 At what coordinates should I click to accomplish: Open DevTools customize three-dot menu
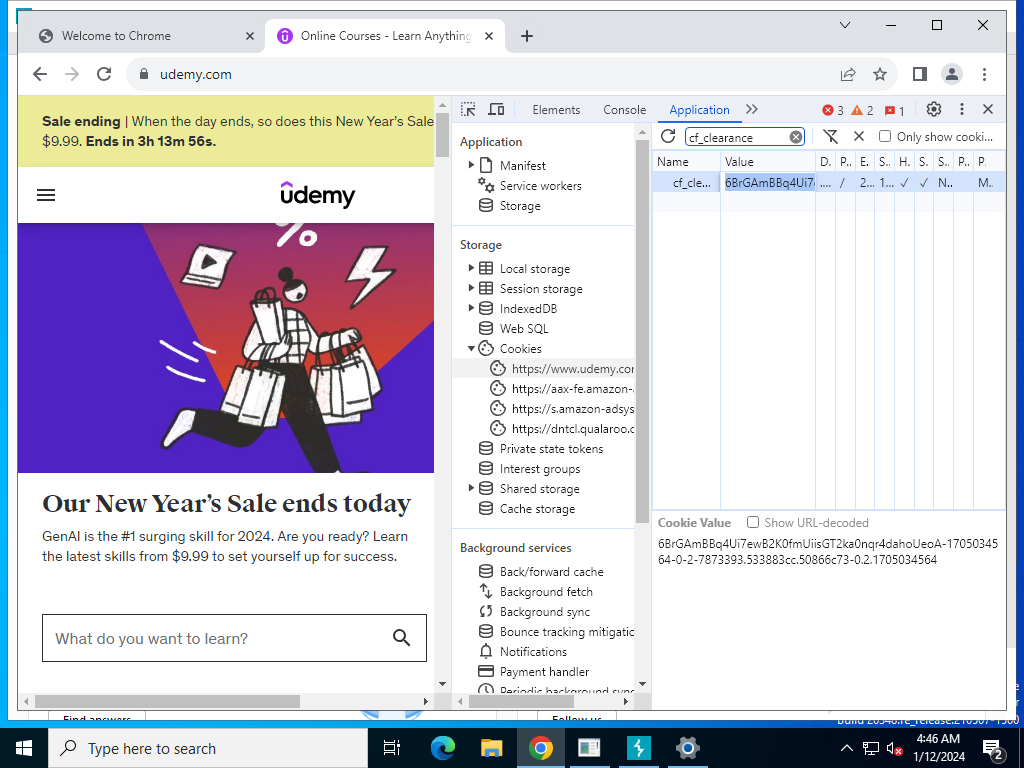coord(961,109)
